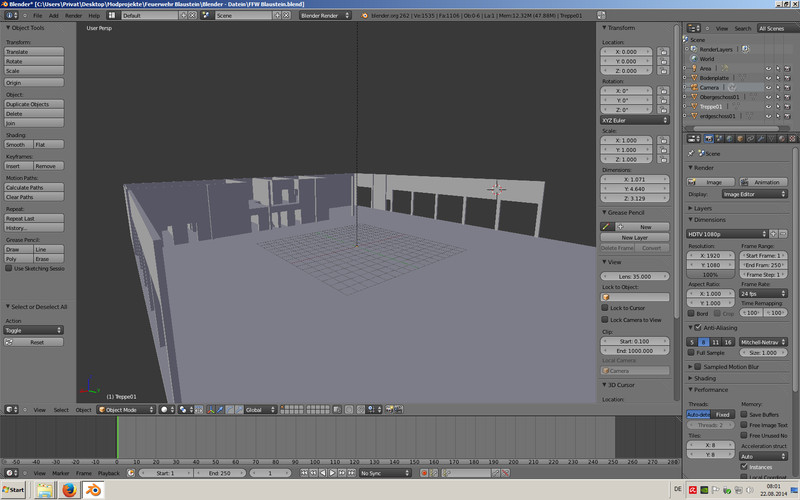Viewport: 800px width, 500px height.
Task: Click the record keyframe button in timeline
Action: pyautogui.click(x=423, y=472)
